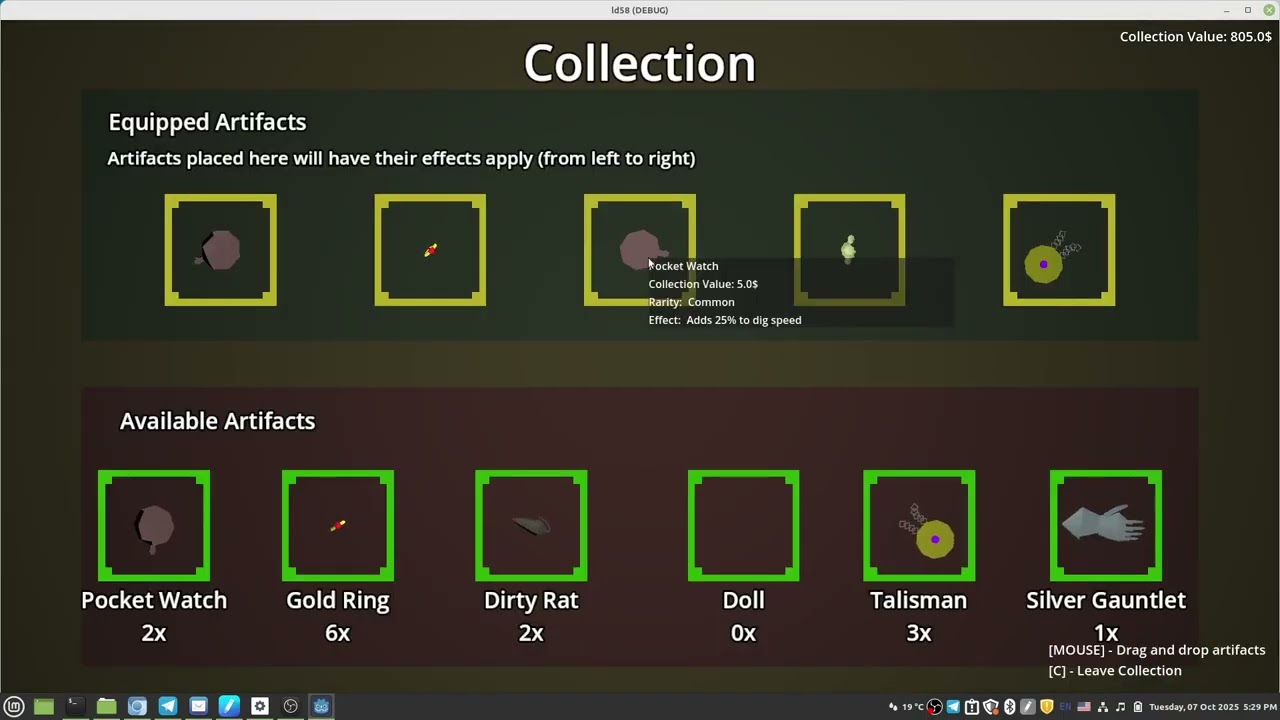
Task: Click the OBS tray icon
Action: [935, 707]
